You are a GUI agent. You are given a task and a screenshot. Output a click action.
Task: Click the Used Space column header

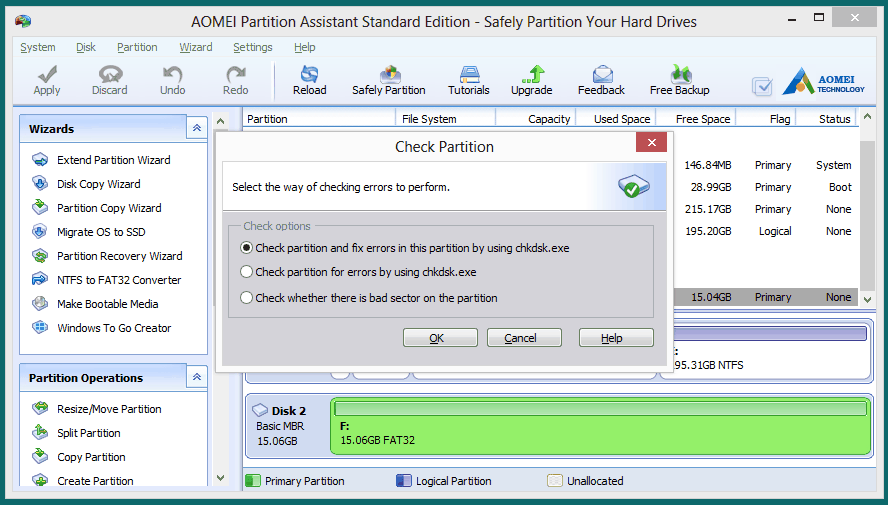click(616, 119)
